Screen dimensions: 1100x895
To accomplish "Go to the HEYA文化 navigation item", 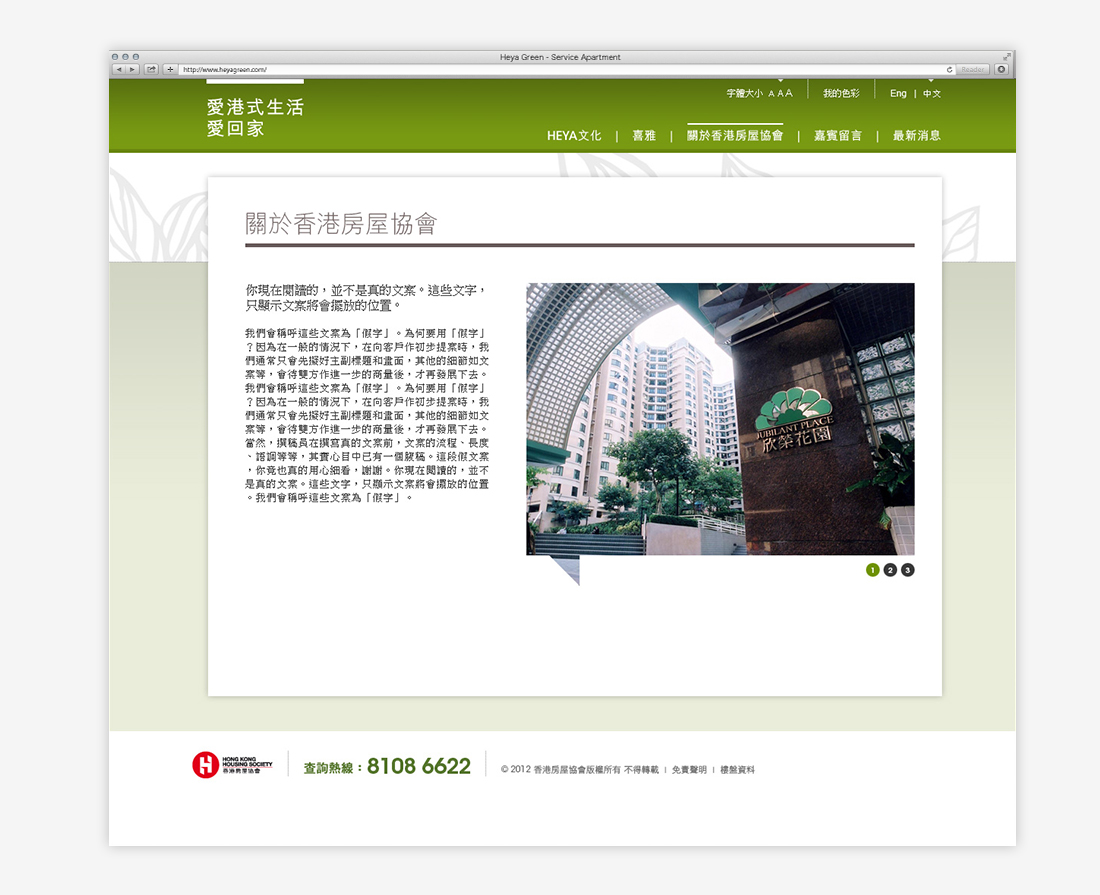I will pos(574,135).
